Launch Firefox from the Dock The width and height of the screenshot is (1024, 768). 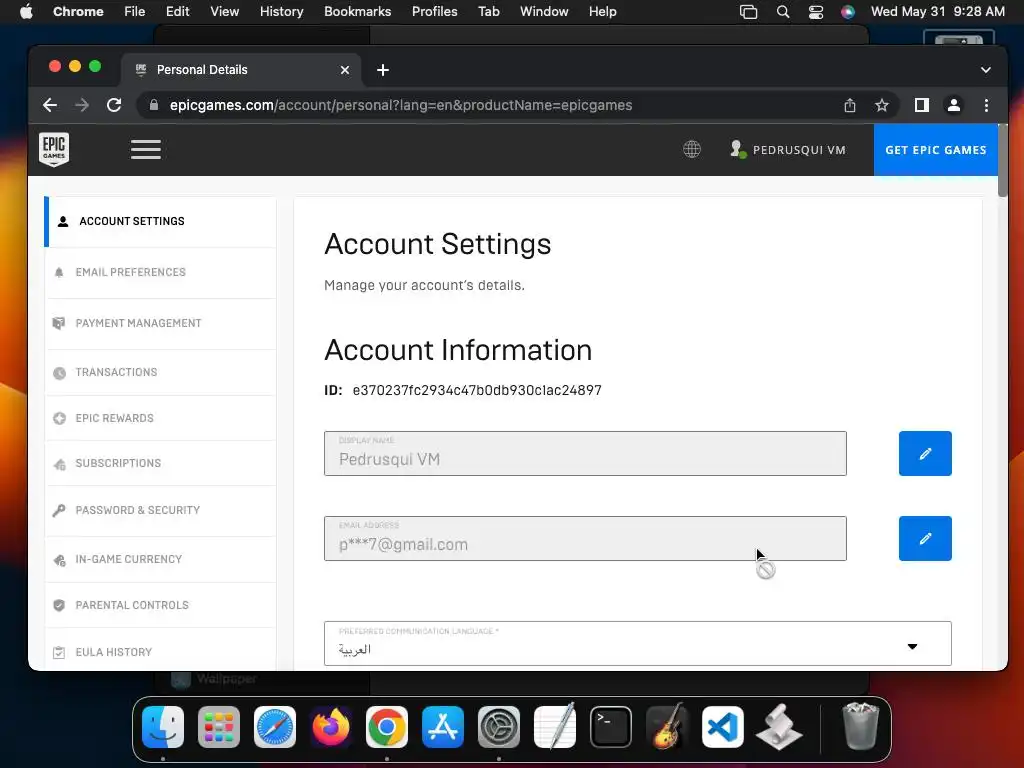[x=331, y=726]
